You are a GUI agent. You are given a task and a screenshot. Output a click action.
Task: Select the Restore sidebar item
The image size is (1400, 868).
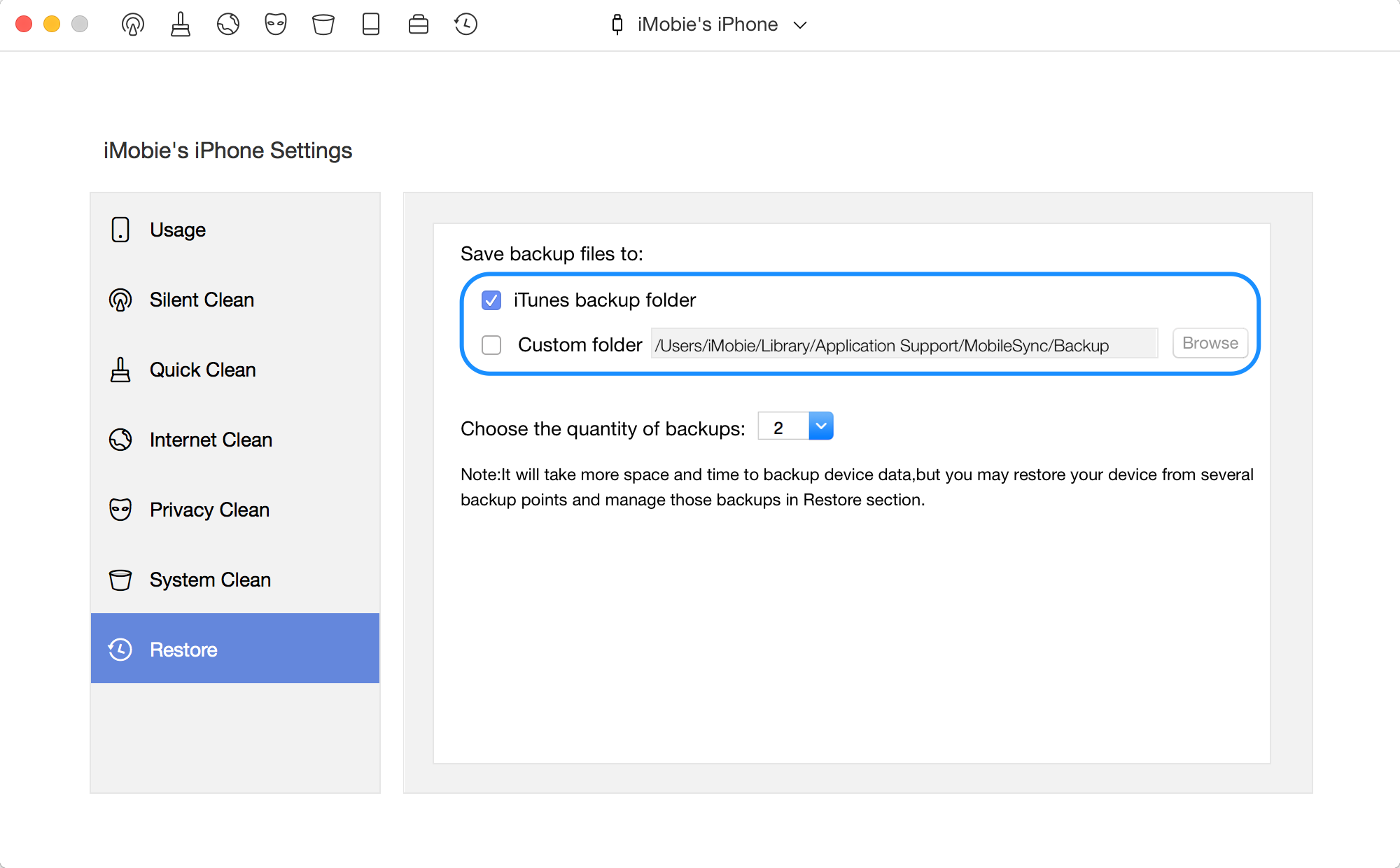click(x=235, y=648)
